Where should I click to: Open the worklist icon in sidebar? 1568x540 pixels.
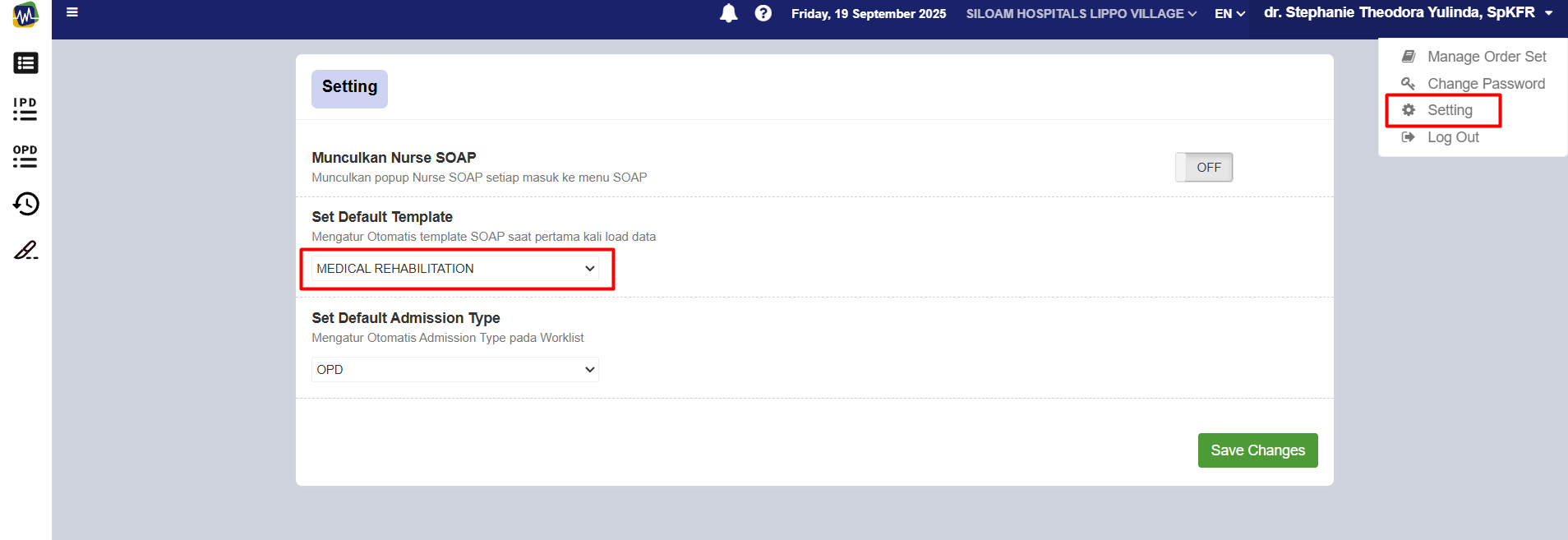[x=25, y=63]
